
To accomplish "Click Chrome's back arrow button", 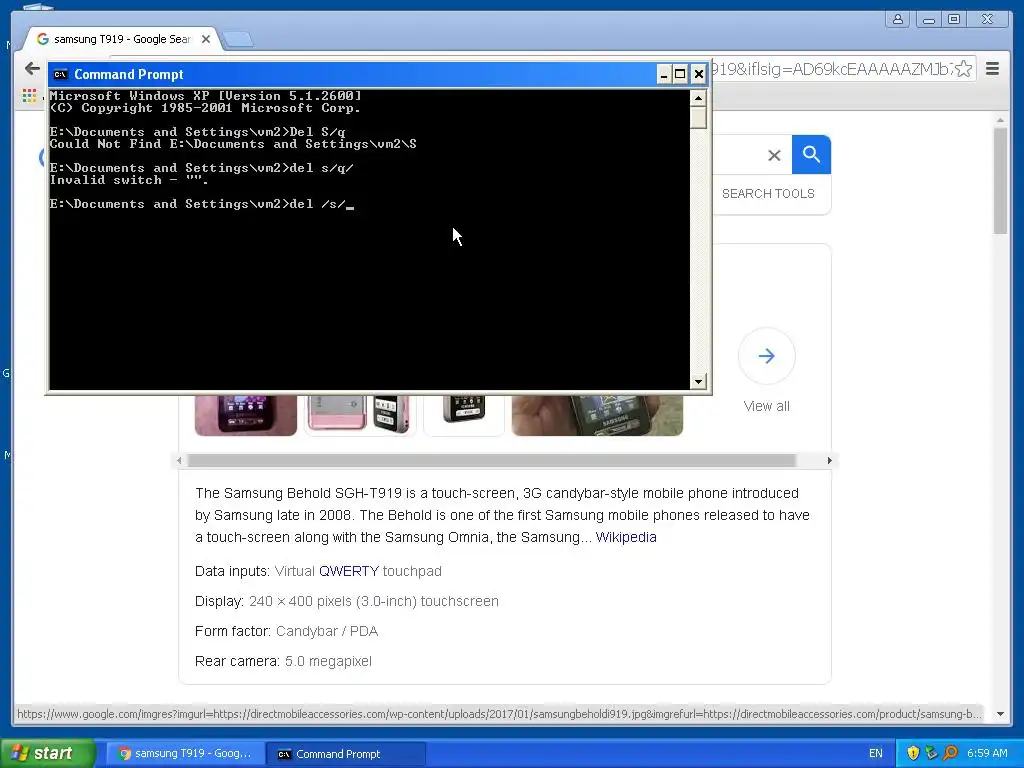I will click(x=32, y=69).
